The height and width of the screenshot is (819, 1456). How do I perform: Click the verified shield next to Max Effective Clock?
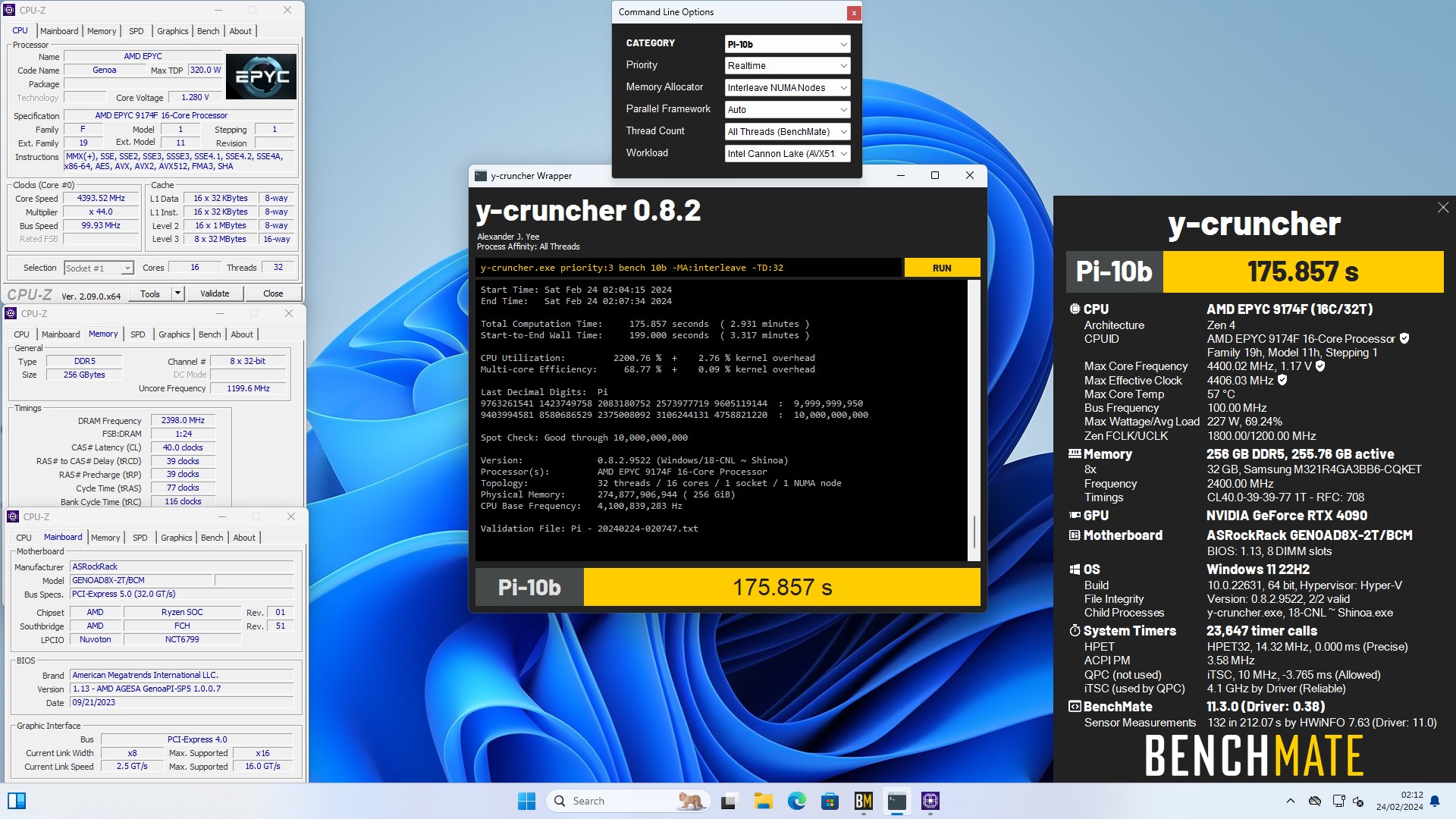point(1282,381)
